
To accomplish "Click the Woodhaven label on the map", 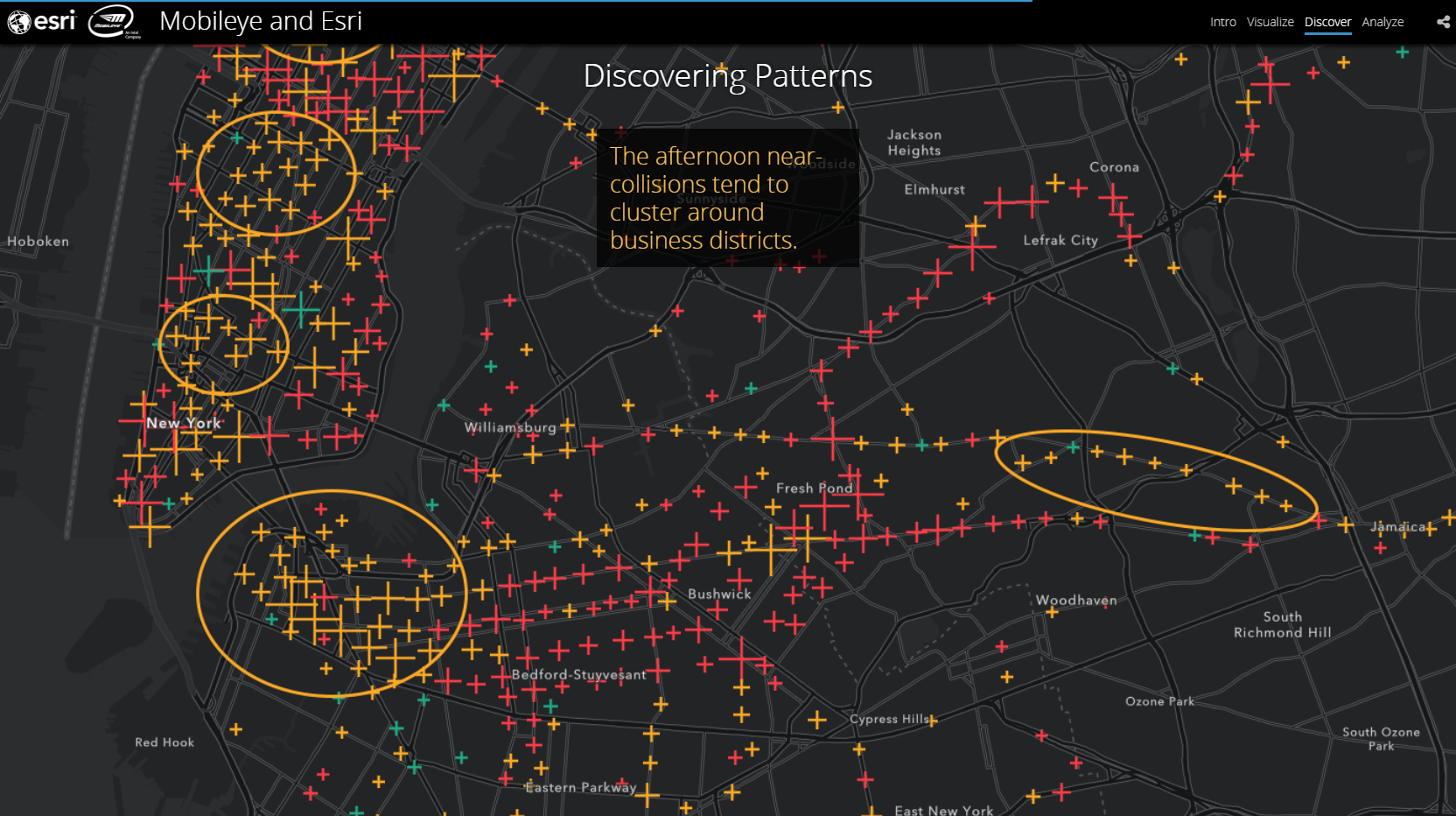I will click(1076, 600).
